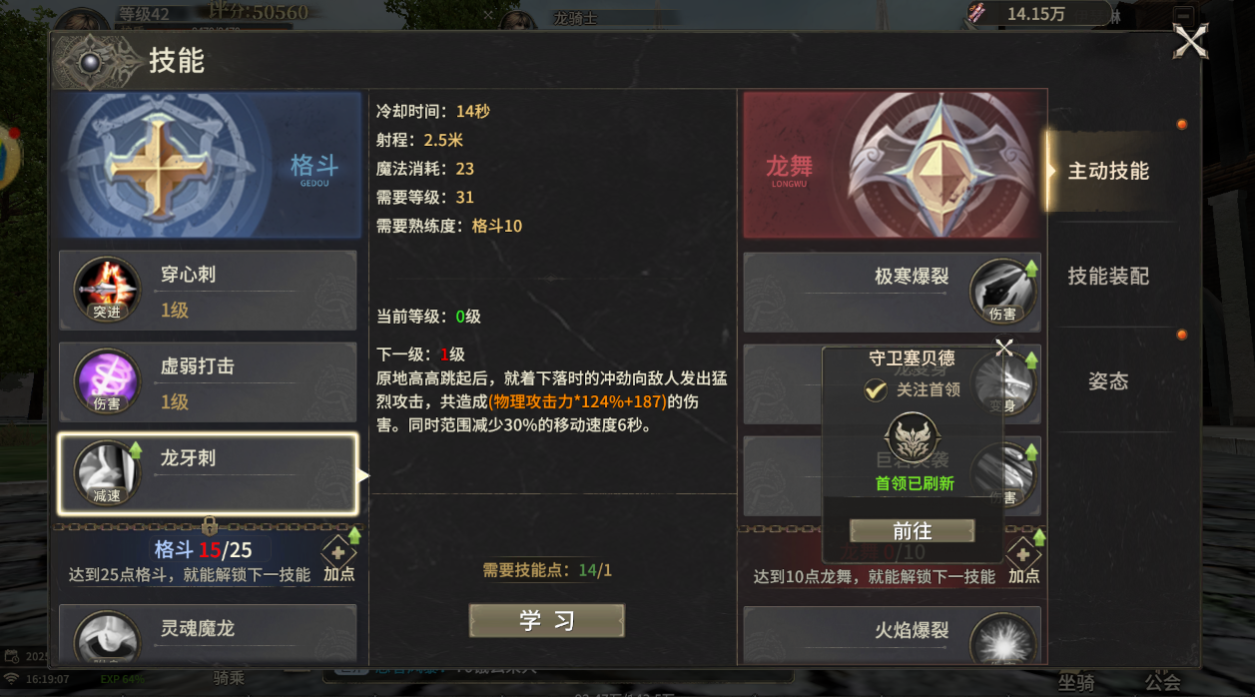Close the 技能 skills panel
Image resolution: width=1255 pixels, height=697 pixels.
pos(1190,42)
